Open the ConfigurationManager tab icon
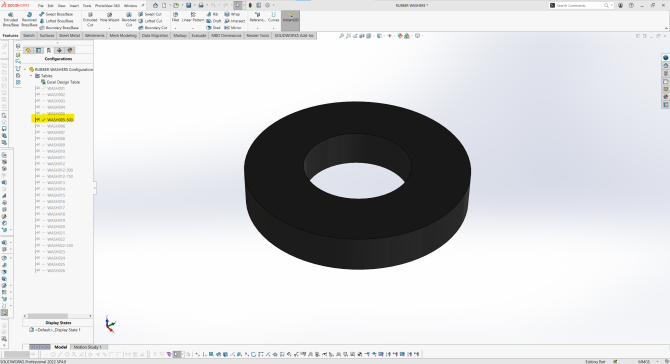The image size is (670, 364). [x=49, y=50]
